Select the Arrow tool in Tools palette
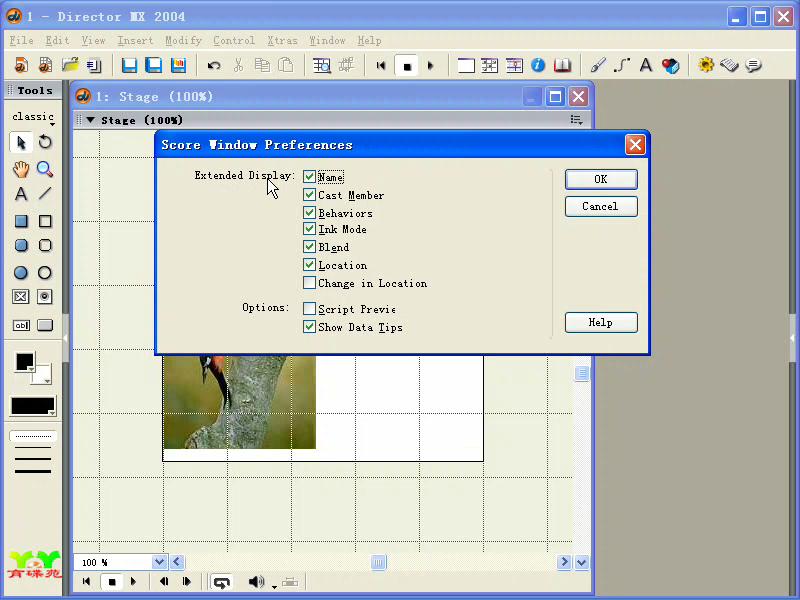 tap(21, 142)
